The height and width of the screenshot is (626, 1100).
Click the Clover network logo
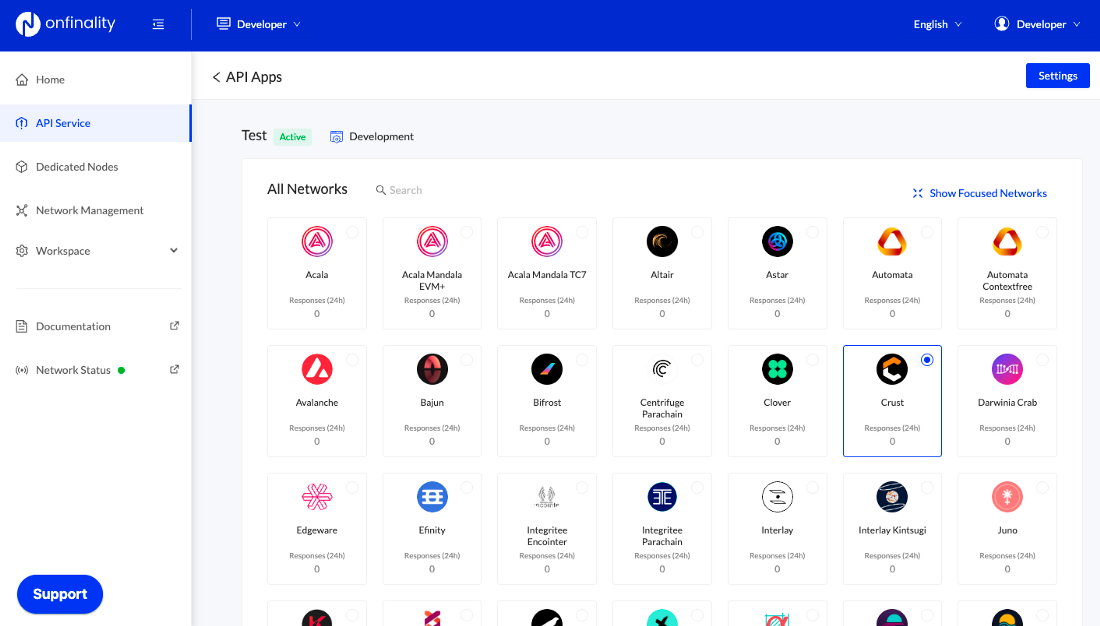[777, 369]
